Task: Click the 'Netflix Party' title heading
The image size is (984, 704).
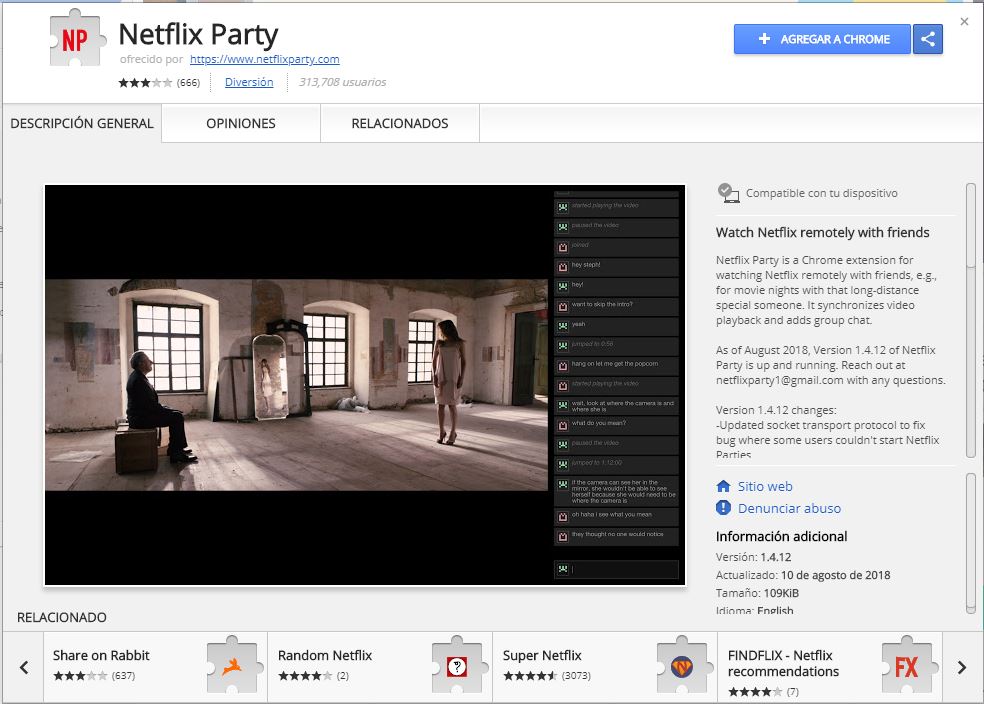Action: 198,35
